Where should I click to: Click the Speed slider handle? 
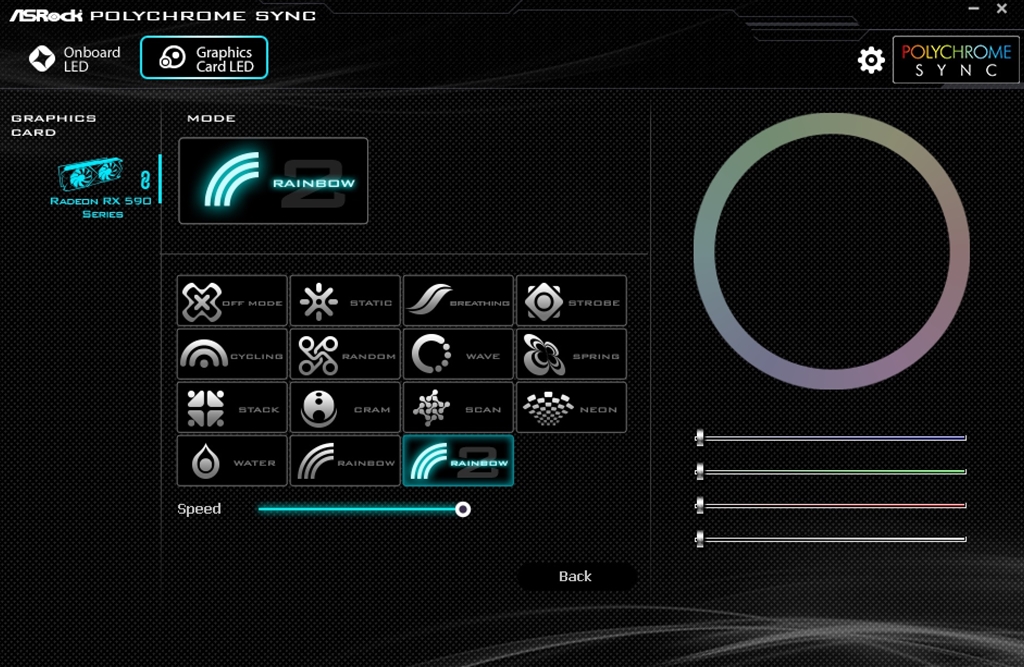click(x=463, y=509)
